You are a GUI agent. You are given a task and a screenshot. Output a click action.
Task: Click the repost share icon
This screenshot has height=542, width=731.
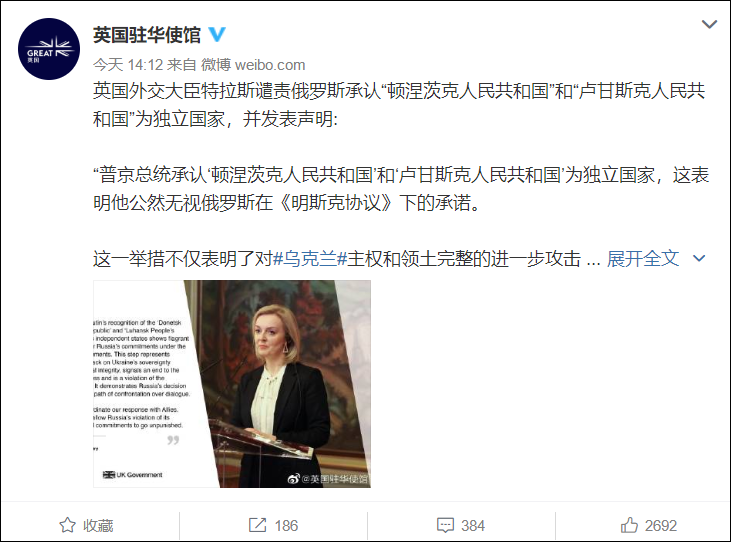(x=257, y=525)
